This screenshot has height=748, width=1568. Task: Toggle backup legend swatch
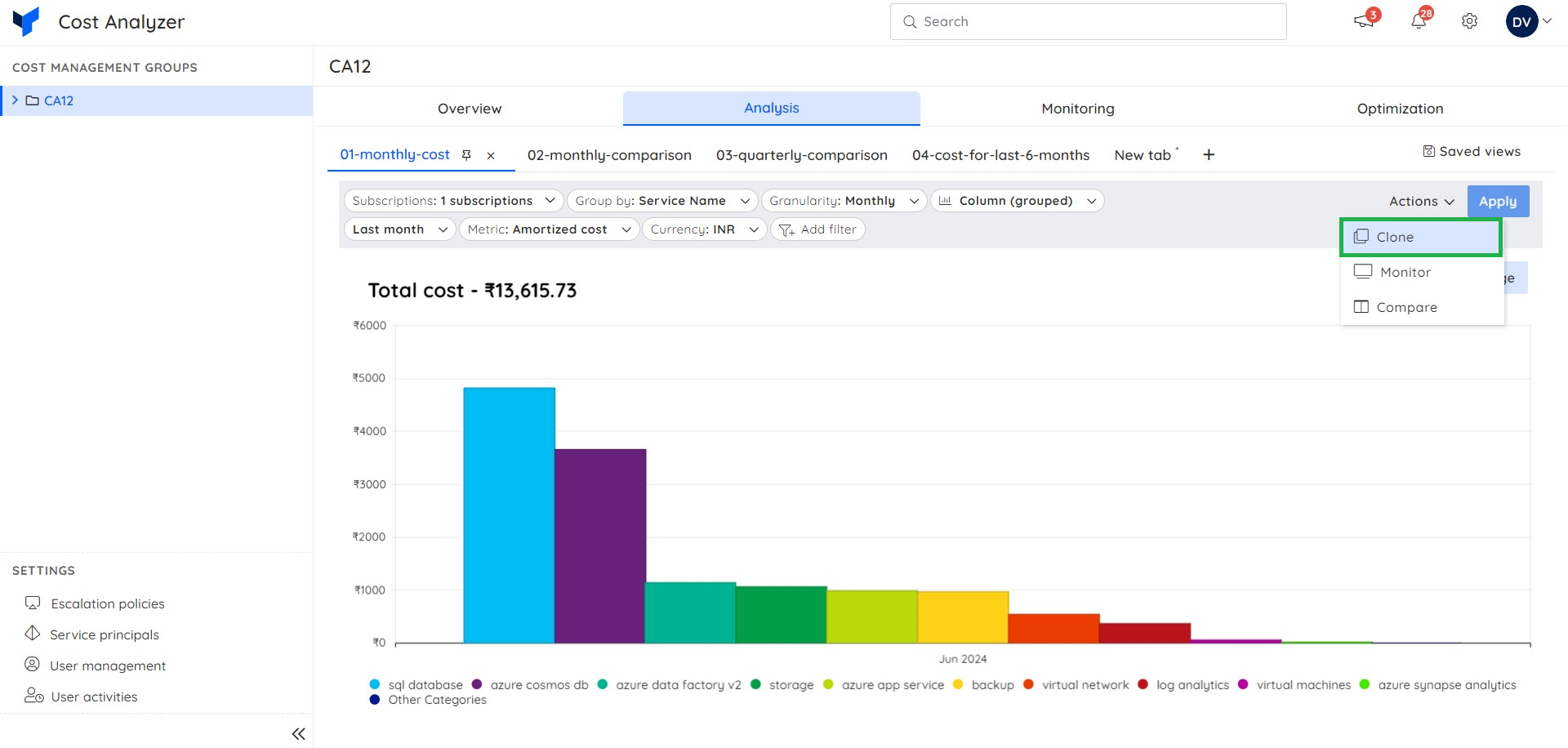click(958, 684)
